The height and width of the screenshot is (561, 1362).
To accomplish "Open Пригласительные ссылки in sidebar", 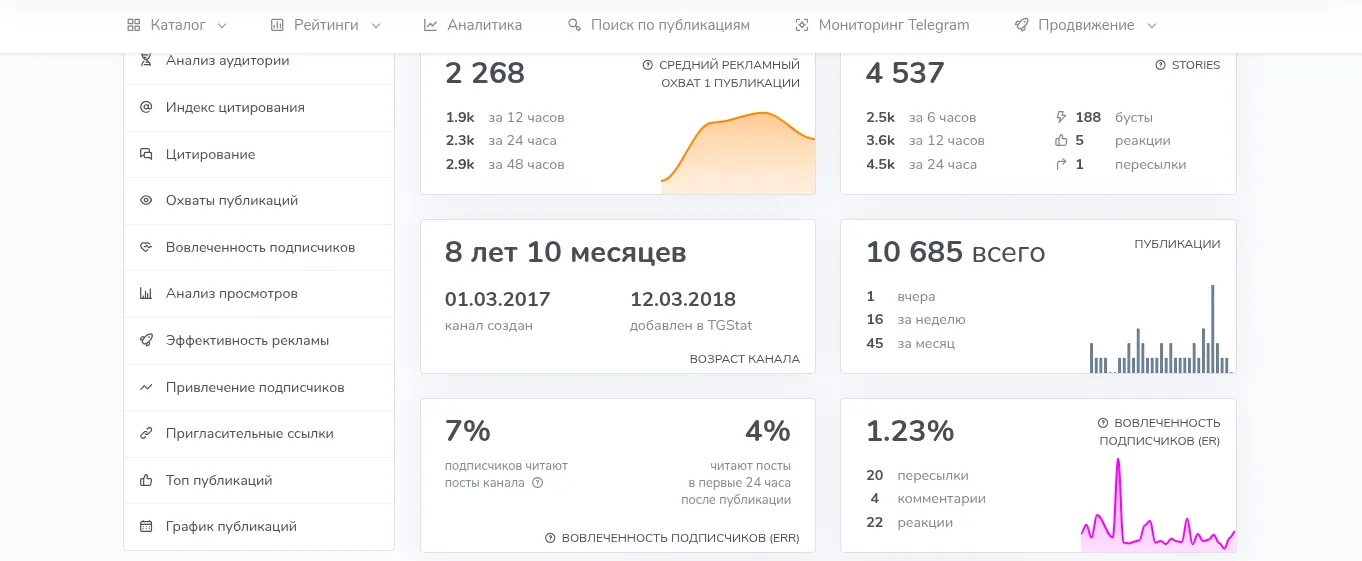I will pos(258,434).
